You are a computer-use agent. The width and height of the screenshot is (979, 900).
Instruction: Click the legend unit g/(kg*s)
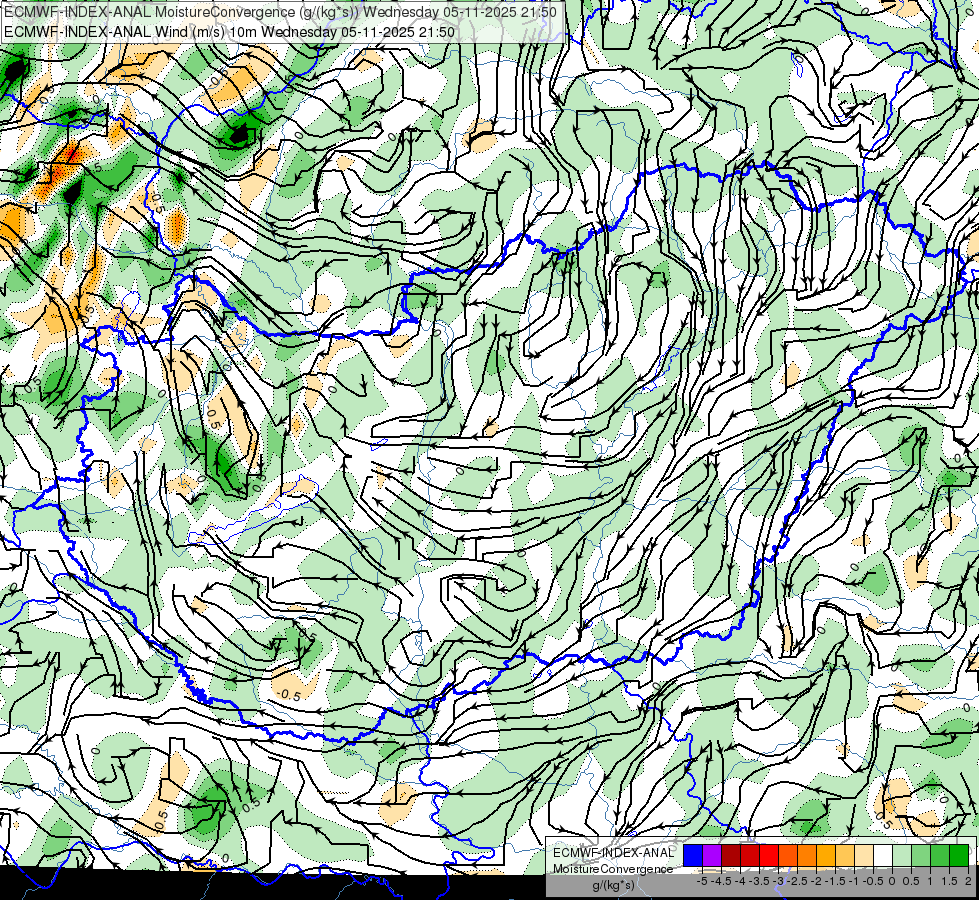click(x=613, y=885)
